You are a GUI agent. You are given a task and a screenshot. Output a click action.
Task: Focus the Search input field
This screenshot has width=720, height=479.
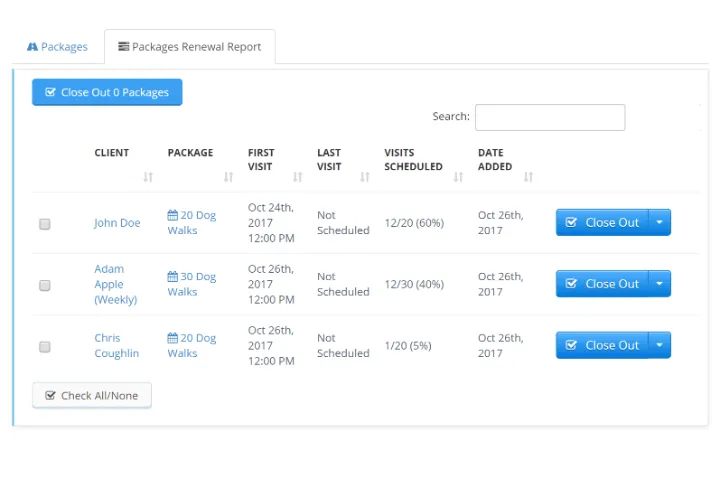tap(550, 118)
